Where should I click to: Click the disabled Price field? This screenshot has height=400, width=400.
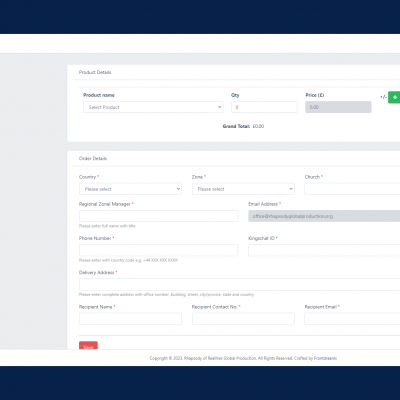coord(338,107)
